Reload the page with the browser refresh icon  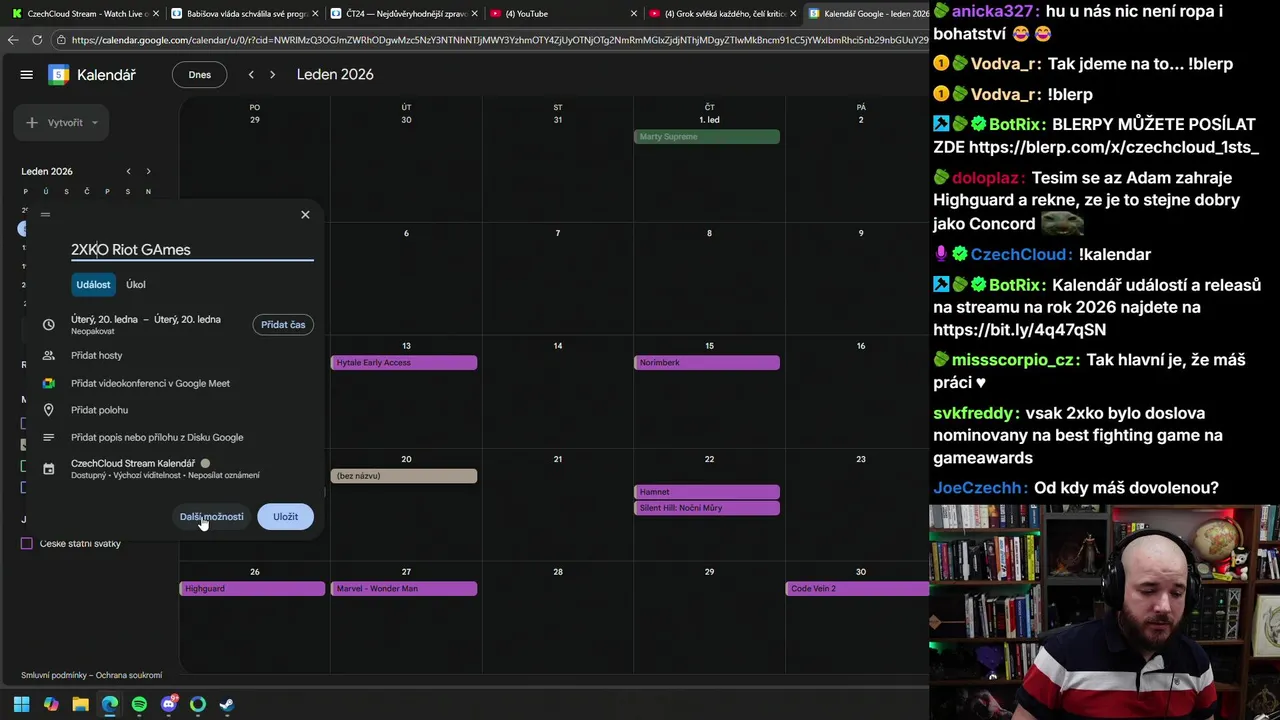coord(37,40)
